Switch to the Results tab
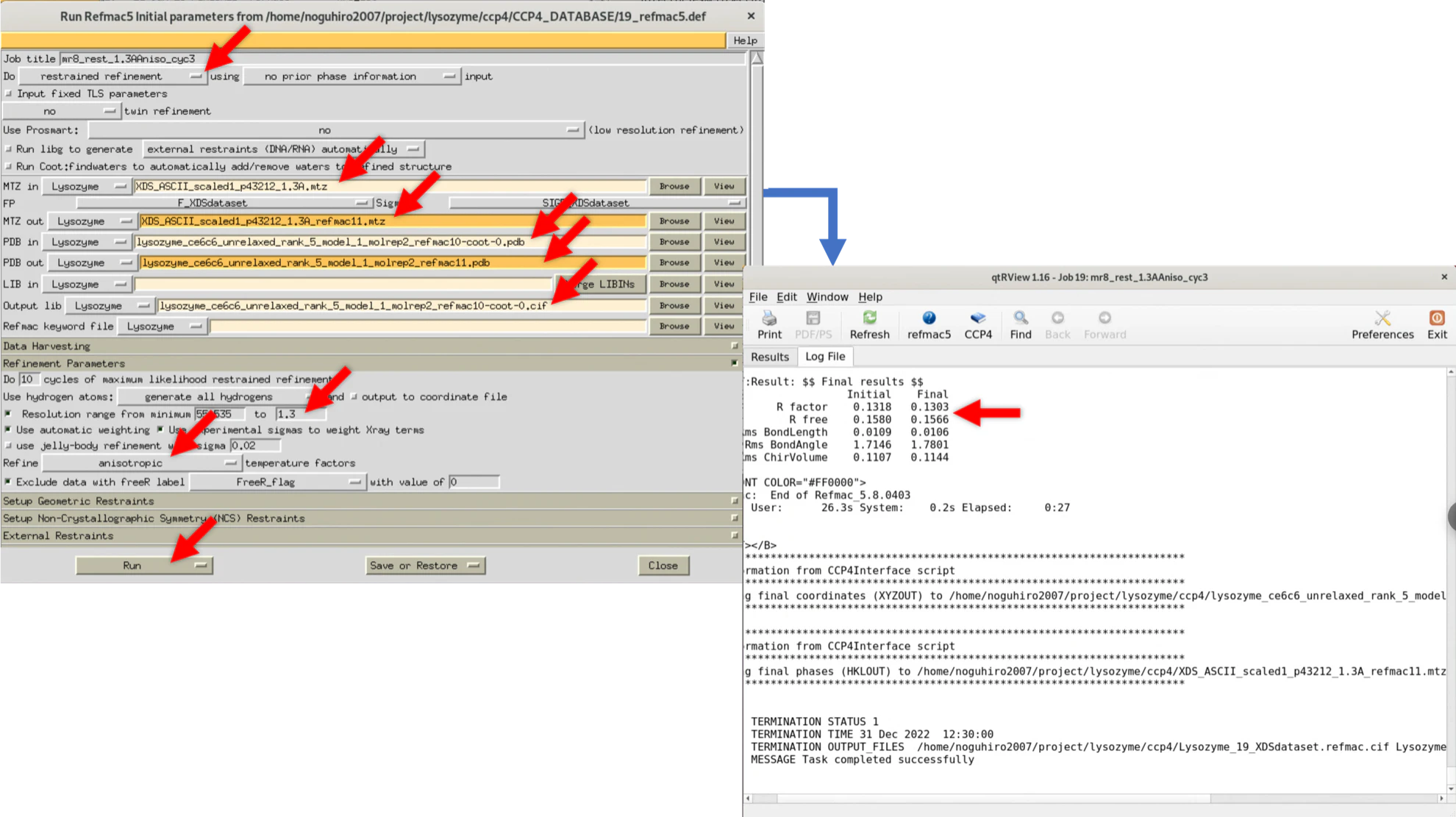The width and height of the screenshot is (1456, 817). coord(770,357)
